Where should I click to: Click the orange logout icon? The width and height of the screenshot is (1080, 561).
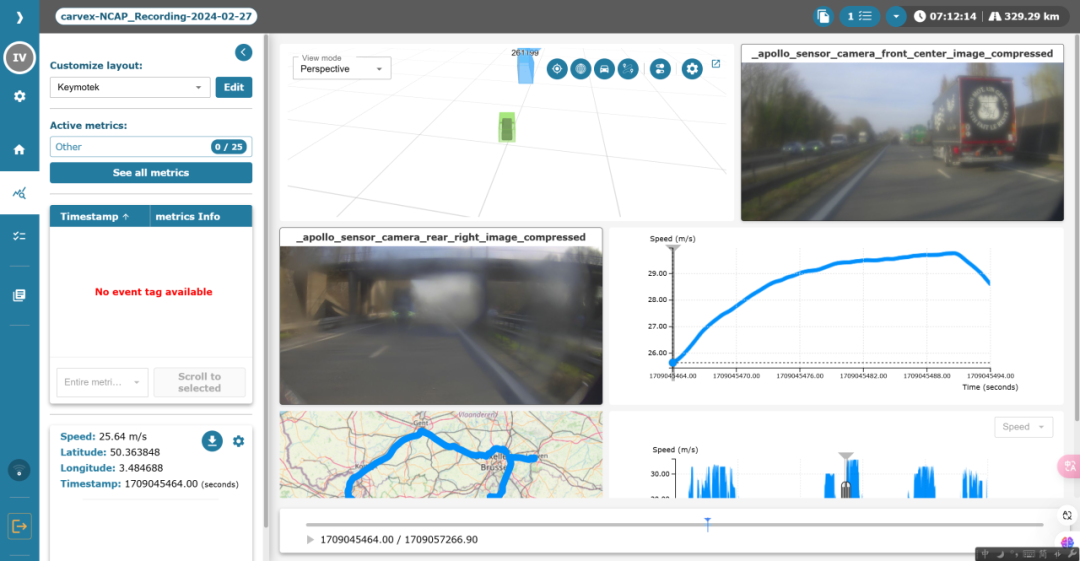coord(19,527)
